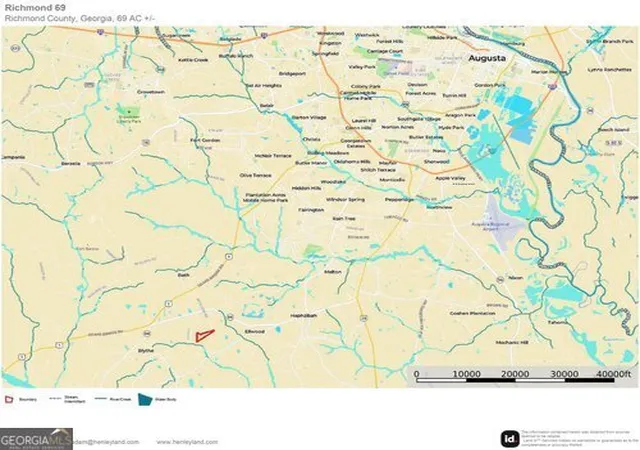Image resolution: width=640 pixels, height=450 pixels.
Task: Click the blue Water Body legend swatch
Action: 145,399
